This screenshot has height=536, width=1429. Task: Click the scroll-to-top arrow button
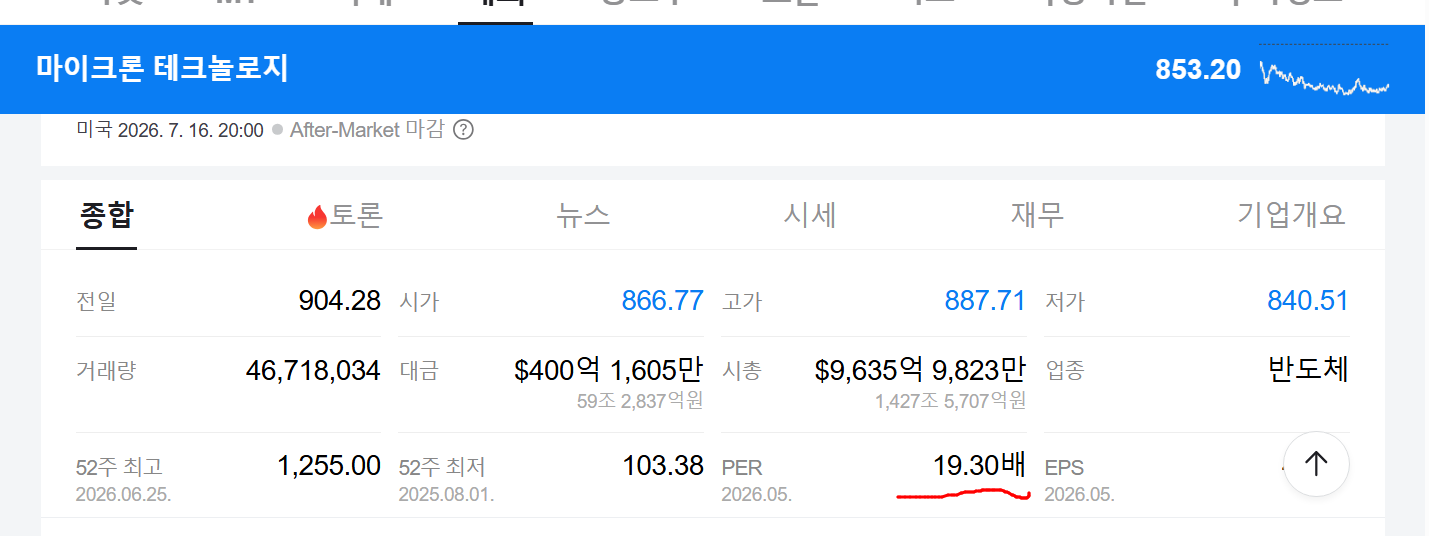tap(1316, 464)
